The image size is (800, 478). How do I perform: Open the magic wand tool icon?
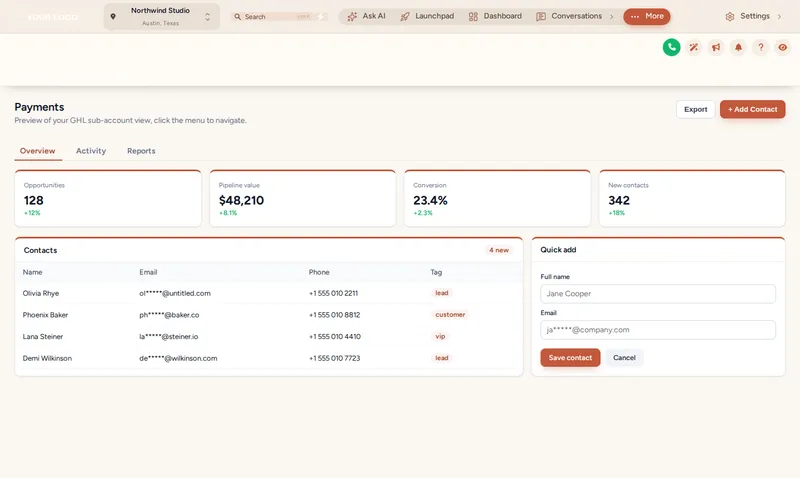click(x=694, y=47)
